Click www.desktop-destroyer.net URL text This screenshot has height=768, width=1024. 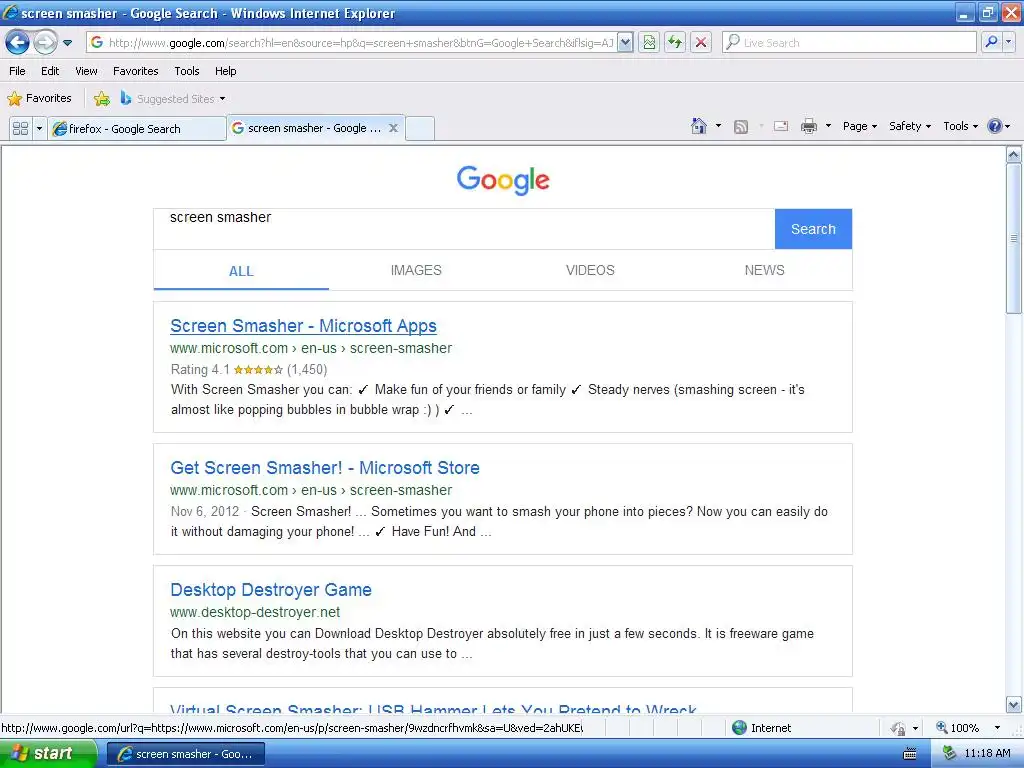[255, 613]
